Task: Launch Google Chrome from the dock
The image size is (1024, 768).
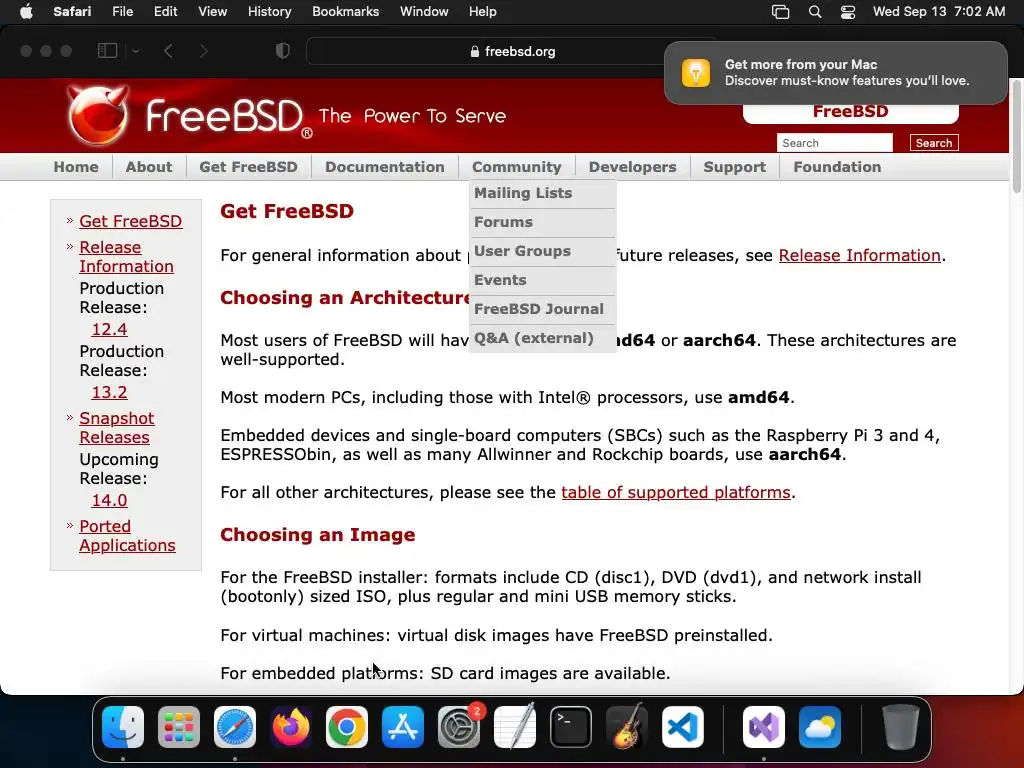Action: point(347,727)
